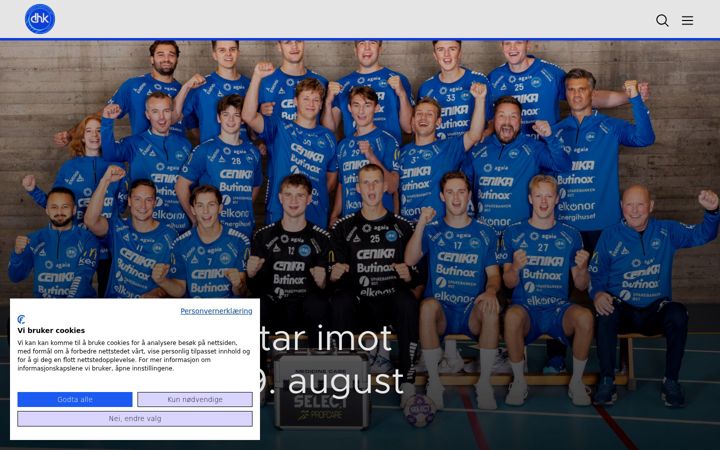Open the Personvernerklæring link
Viewport: 720px width, 450px height.
click(216, 311)
